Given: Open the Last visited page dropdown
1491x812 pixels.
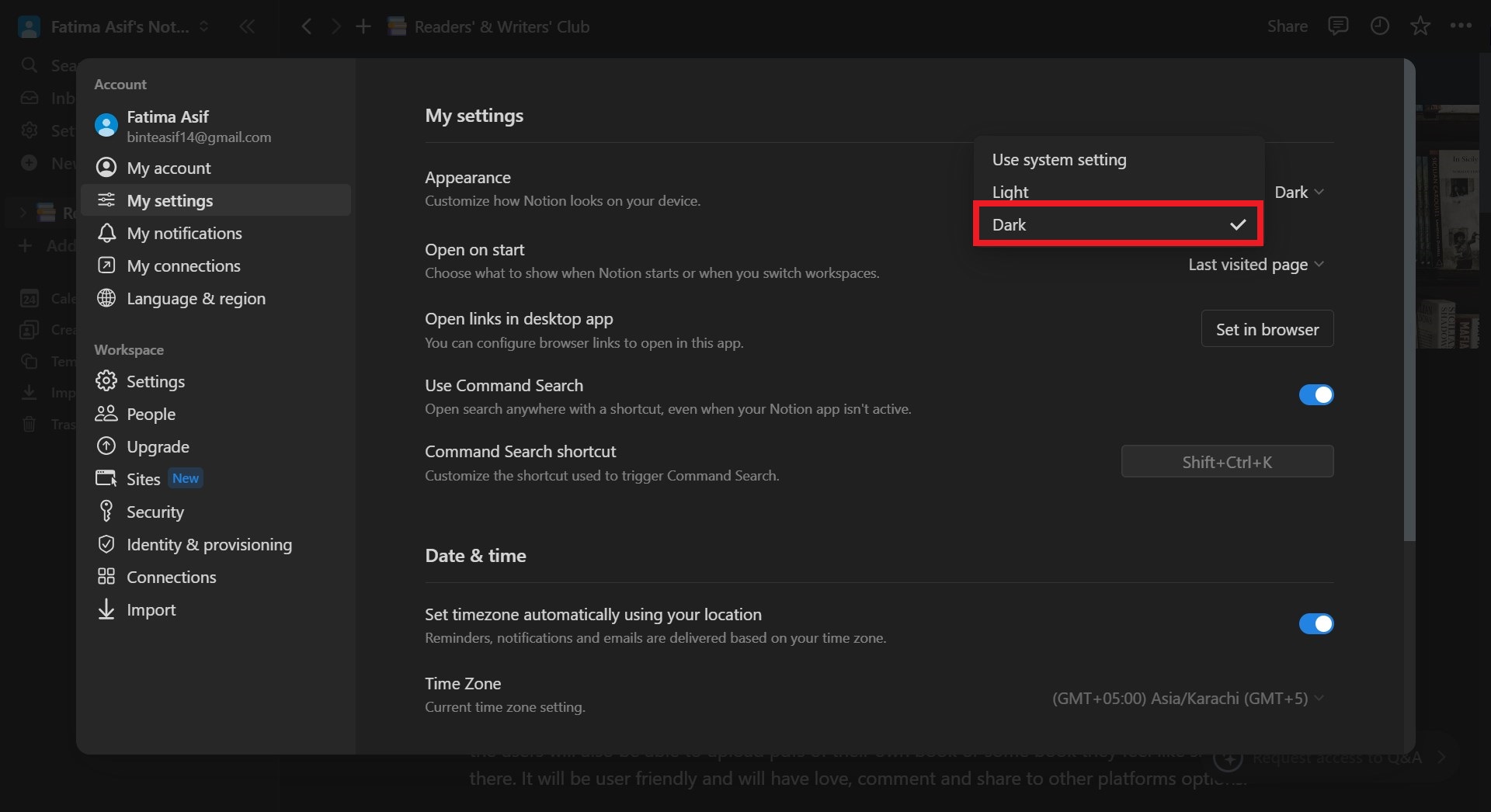Looking at the screenshot, I should click(x=1255, y=265).
